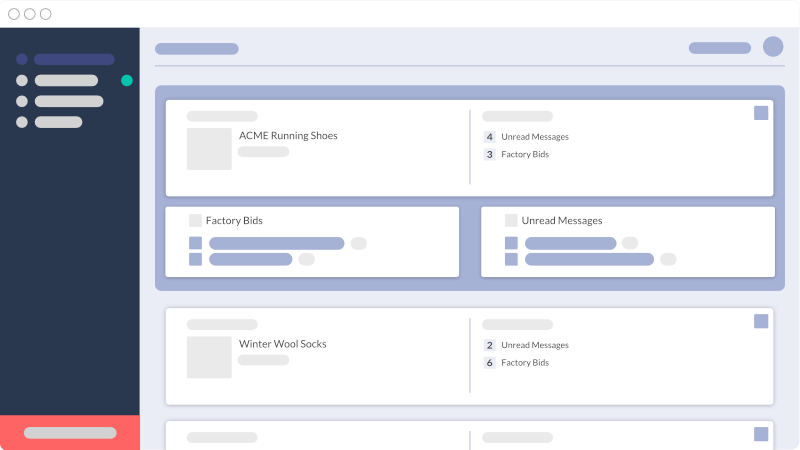800x450 pixels.
Task: Open the round user avatar in header
Action: [773, 47]
